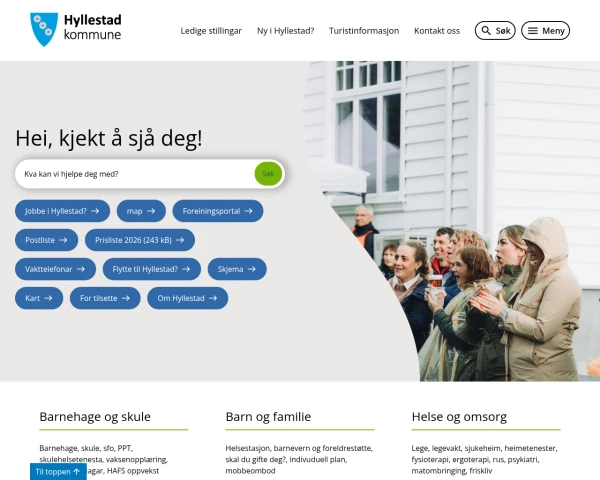
Task: Open the For tilsette shortcut
Action: coord(105,298)
